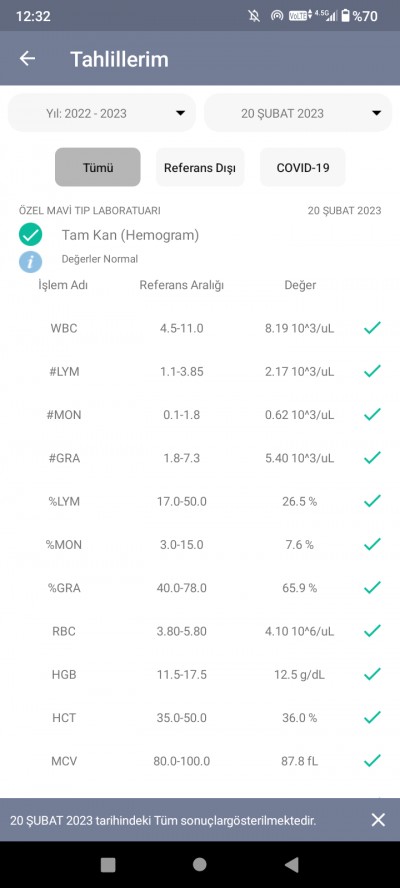Switch to Referans Dışı filter

pos(200,168)
